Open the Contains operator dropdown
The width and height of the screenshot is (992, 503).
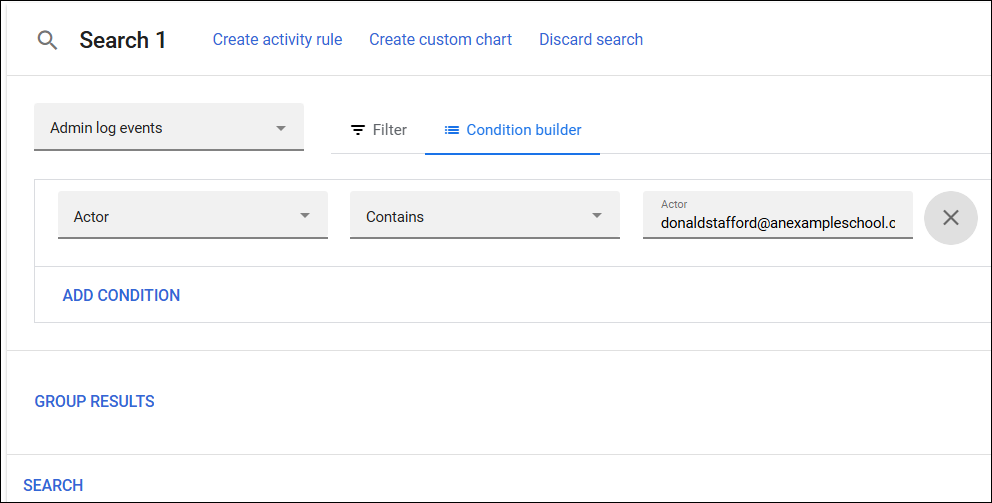point(484,216)
